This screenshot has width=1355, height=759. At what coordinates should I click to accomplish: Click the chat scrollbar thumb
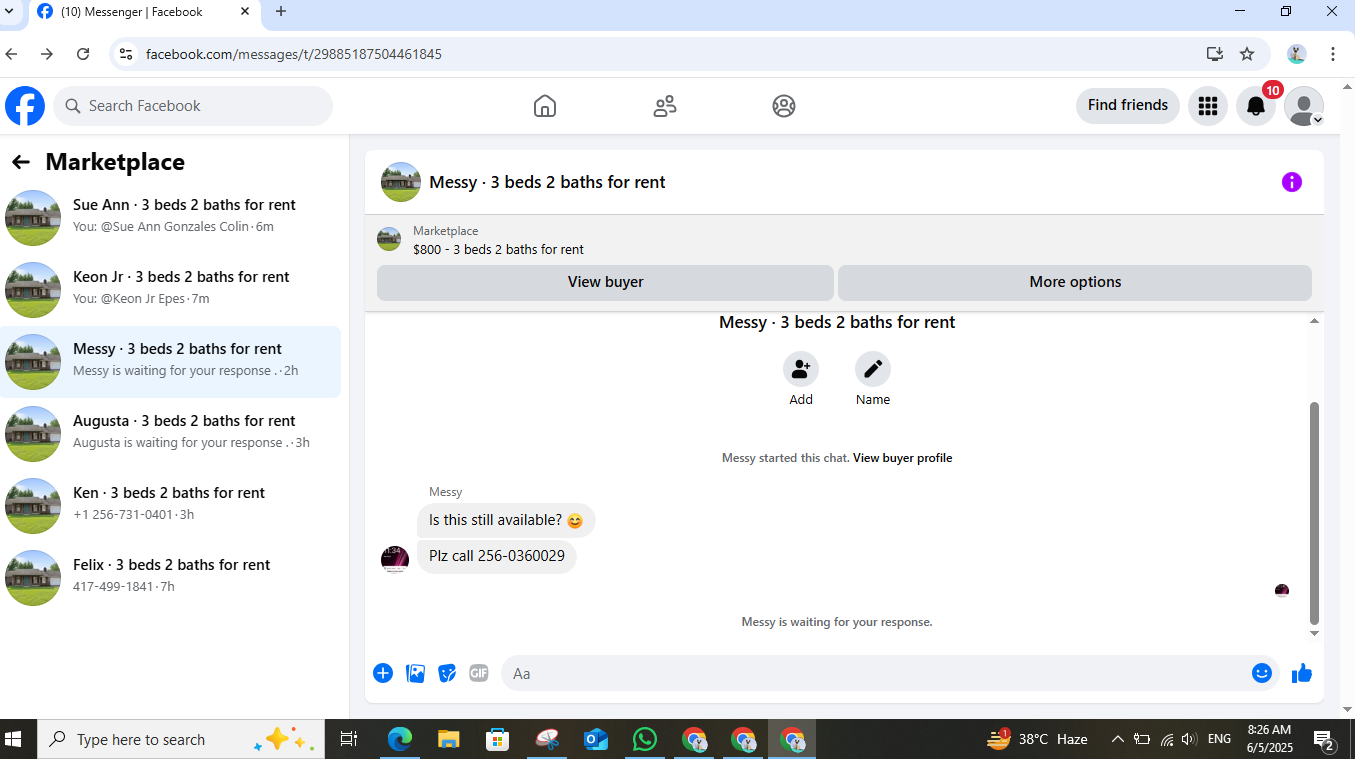tap(1314, 513)
